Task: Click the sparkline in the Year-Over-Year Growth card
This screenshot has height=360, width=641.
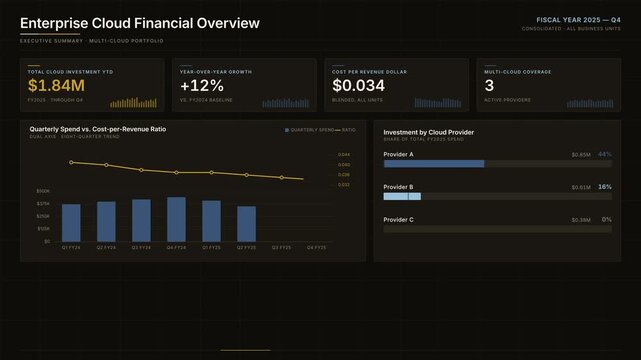Action: [x=285, y=103]
